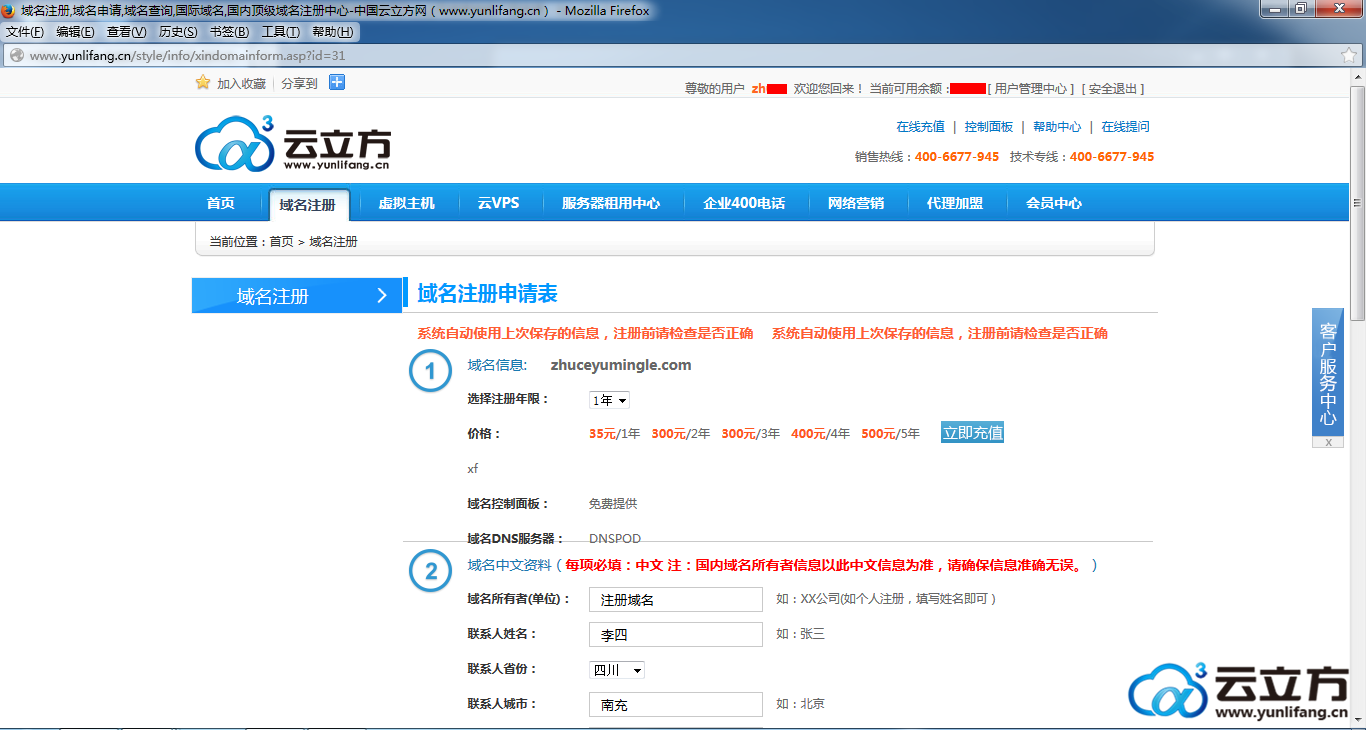Click the Firefox bookmark star in address bar
1366x730 pixels.
click(x=1349, y=56)
